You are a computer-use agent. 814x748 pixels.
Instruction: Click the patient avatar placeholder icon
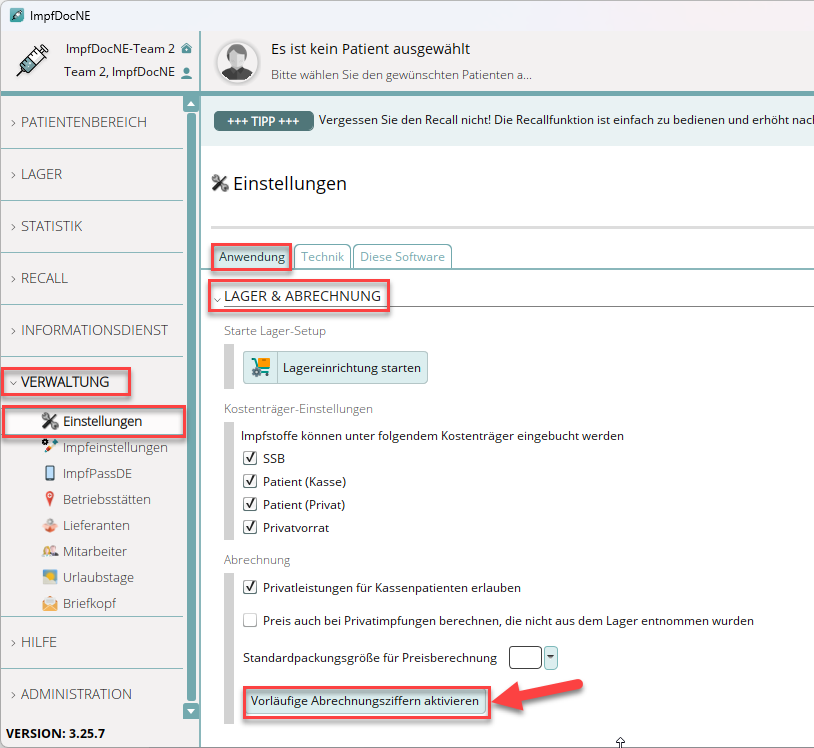pyautogui.click(x=237, y=60)
